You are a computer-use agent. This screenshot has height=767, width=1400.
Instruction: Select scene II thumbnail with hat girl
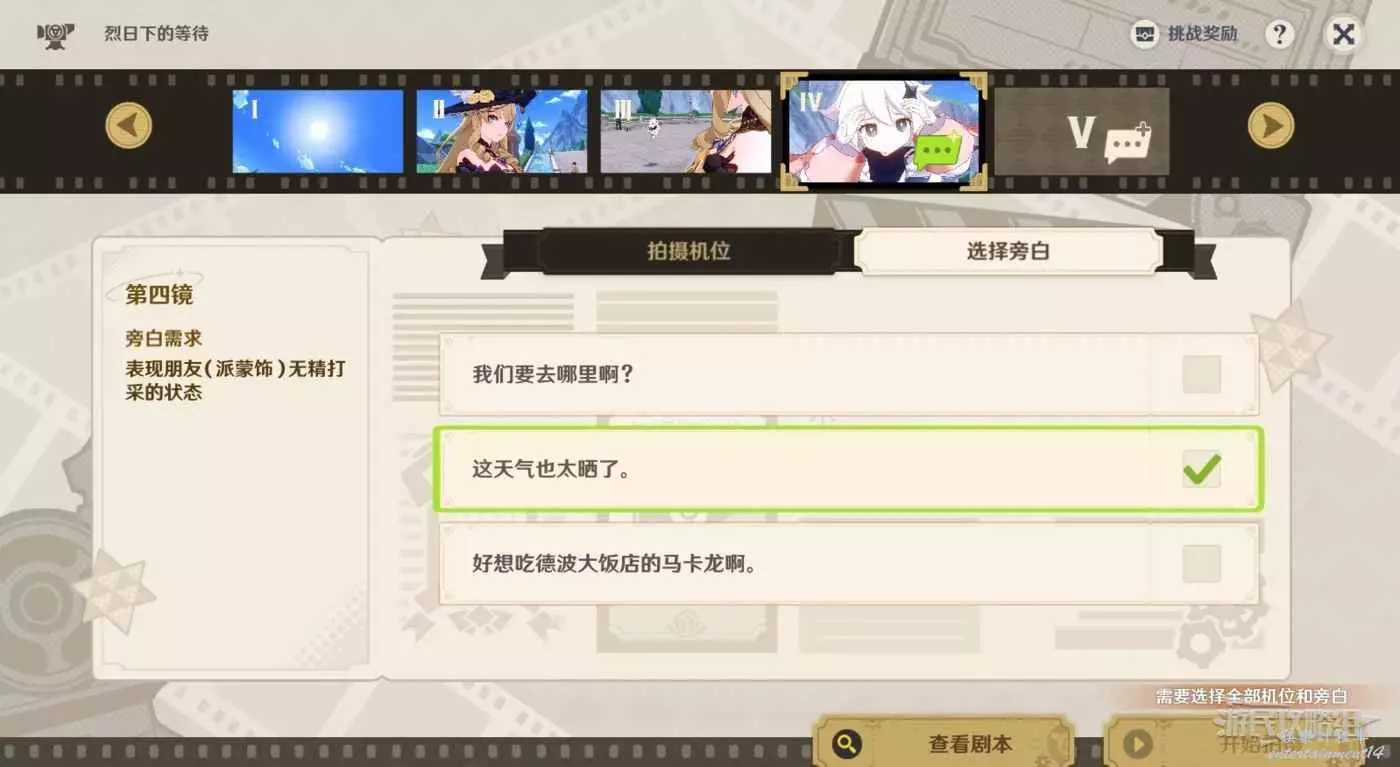pos(502,131)
